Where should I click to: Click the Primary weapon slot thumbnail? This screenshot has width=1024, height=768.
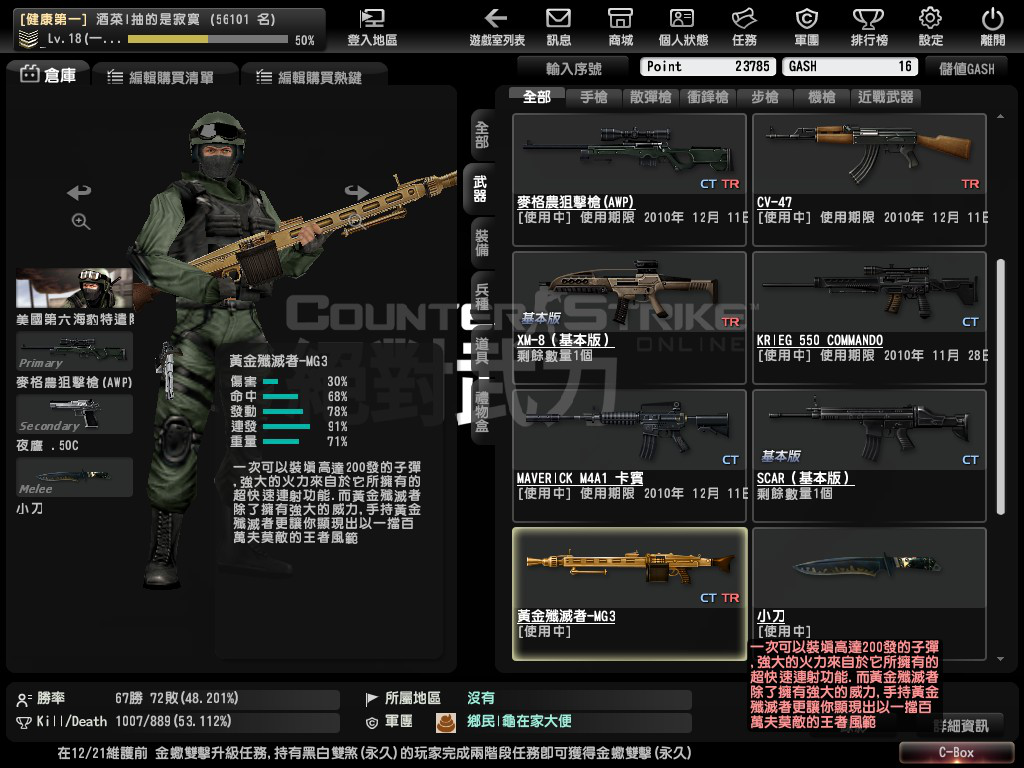coord(74,351)
